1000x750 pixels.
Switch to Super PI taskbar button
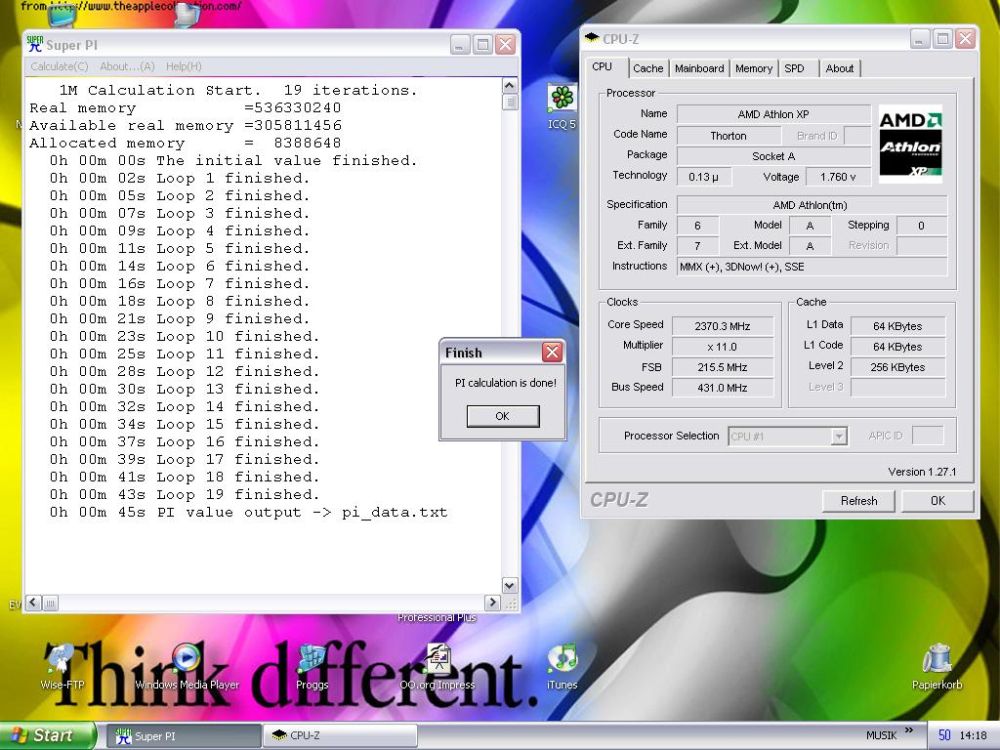[183, 736]
